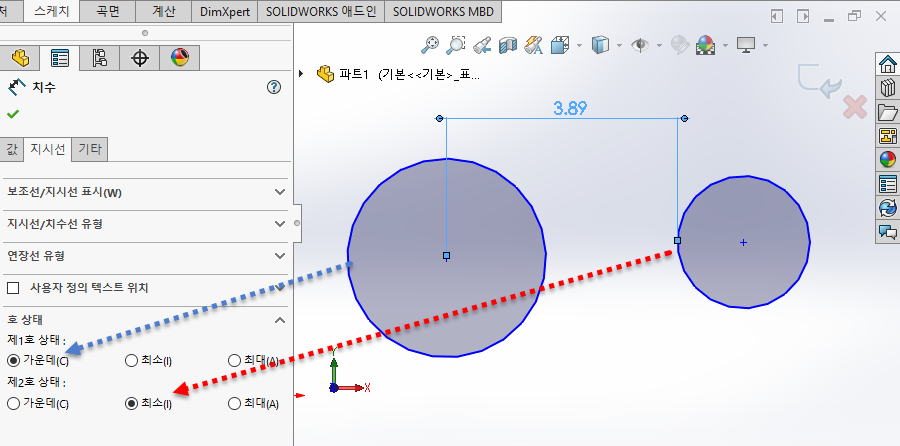
Task: Expand the 파트1 feature tree node
Action: click(x=302, y=73)
